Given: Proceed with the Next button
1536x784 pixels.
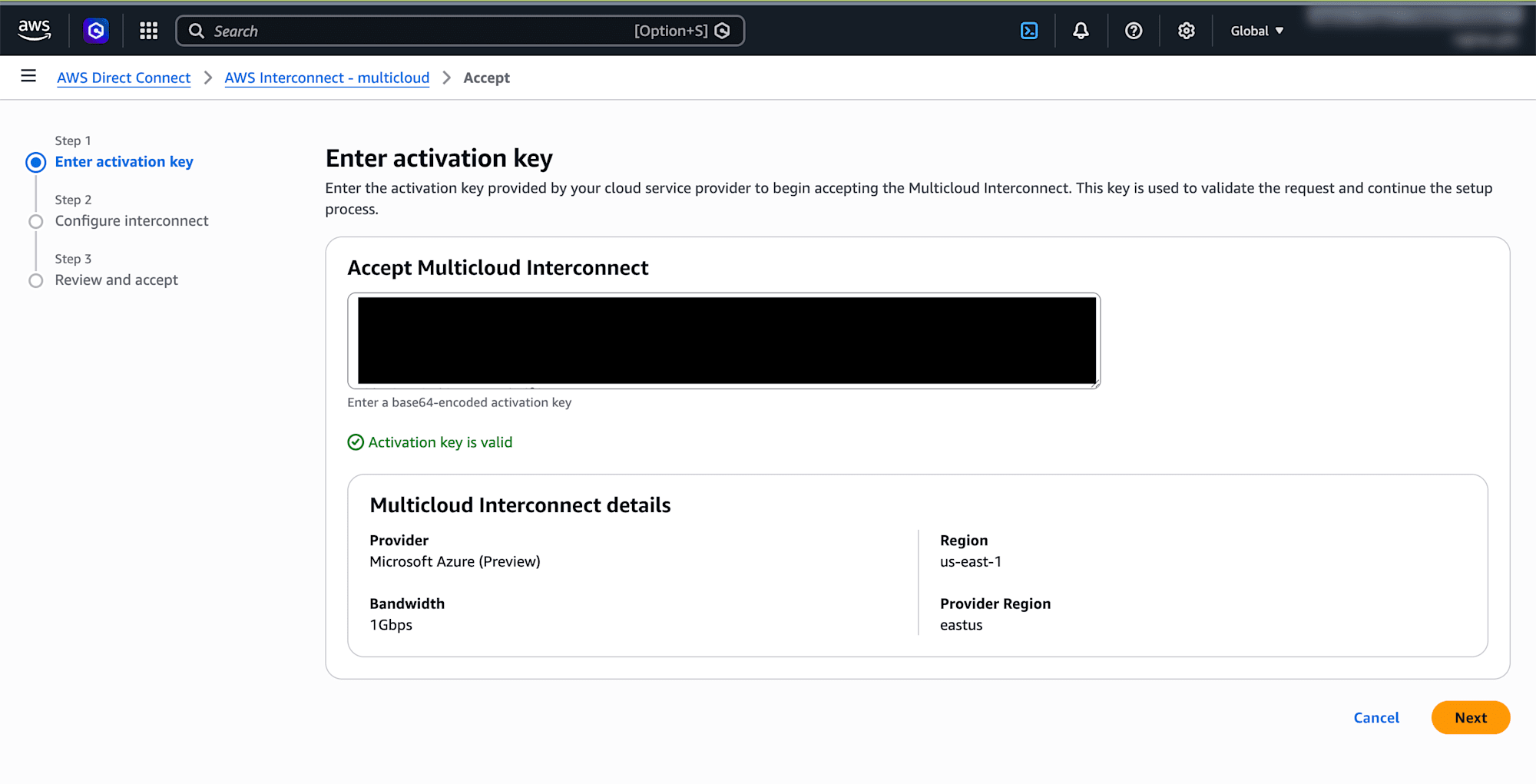Looking at the screenshot, I should (1471, 718).
